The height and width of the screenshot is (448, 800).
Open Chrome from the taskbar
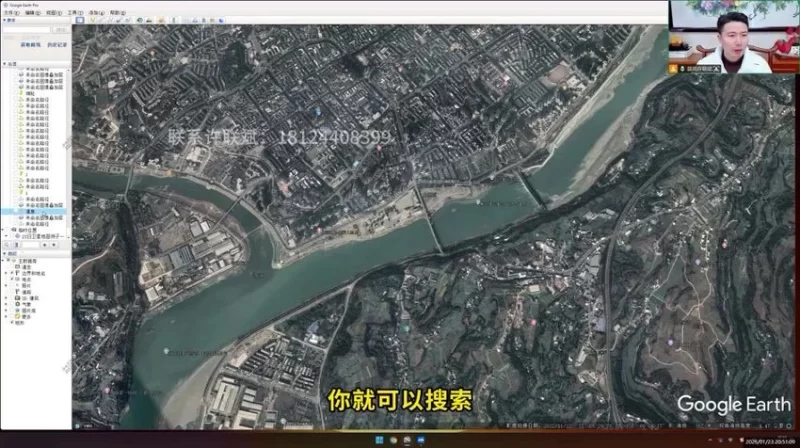tap(393, 440)
